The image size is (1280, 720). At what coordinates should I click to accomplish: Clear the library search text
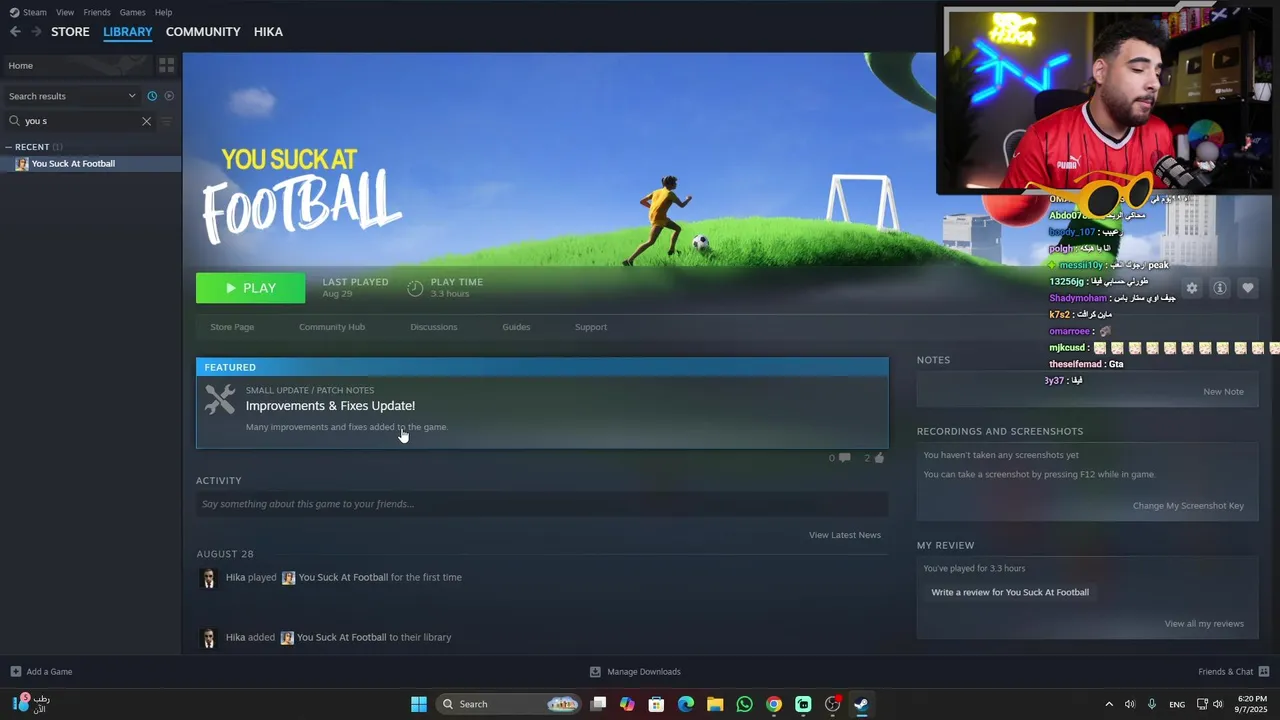tap(146, 121)
